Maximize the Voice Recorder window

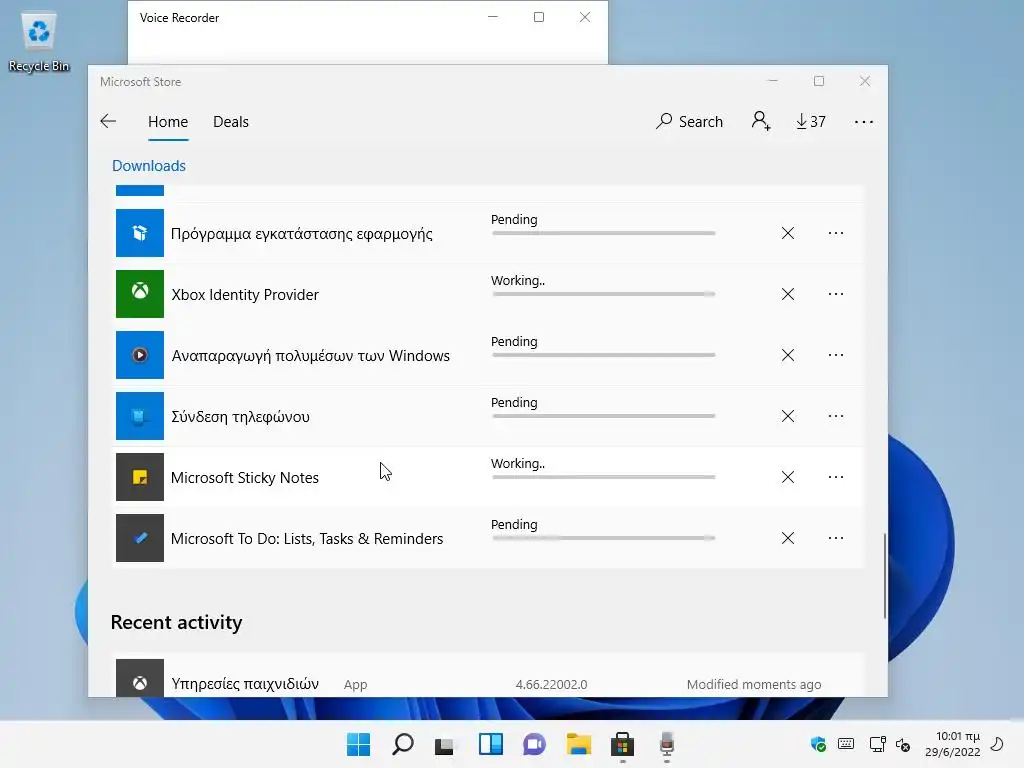539,18
